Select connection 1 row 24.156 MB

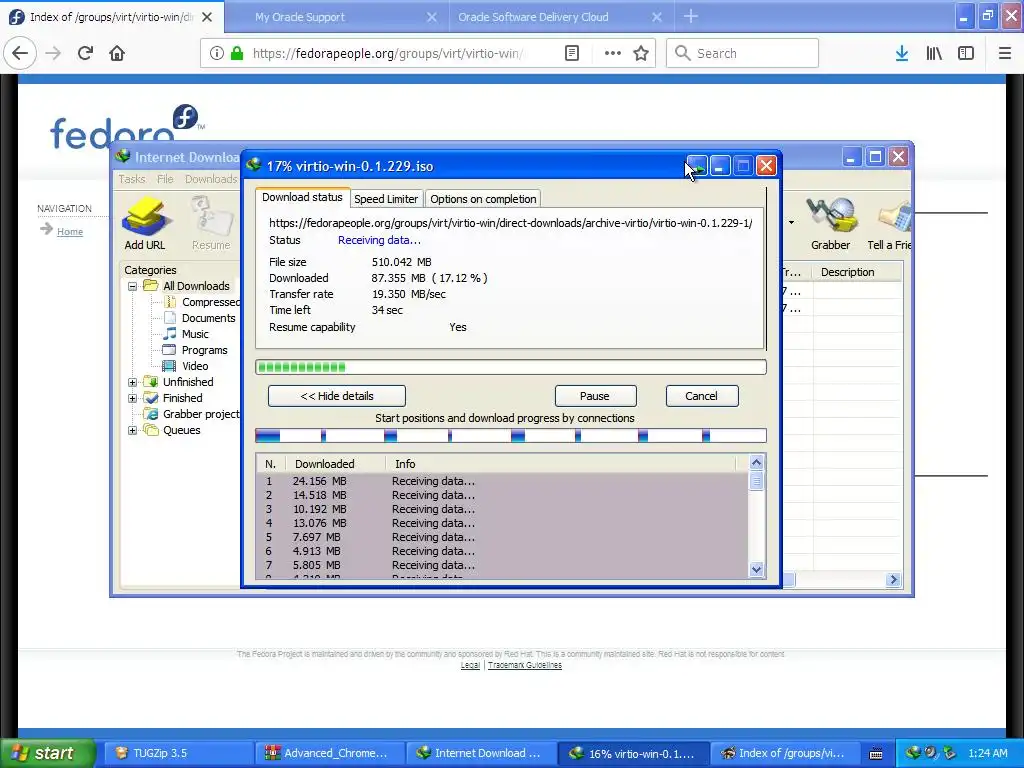click(x=503, y=481)
